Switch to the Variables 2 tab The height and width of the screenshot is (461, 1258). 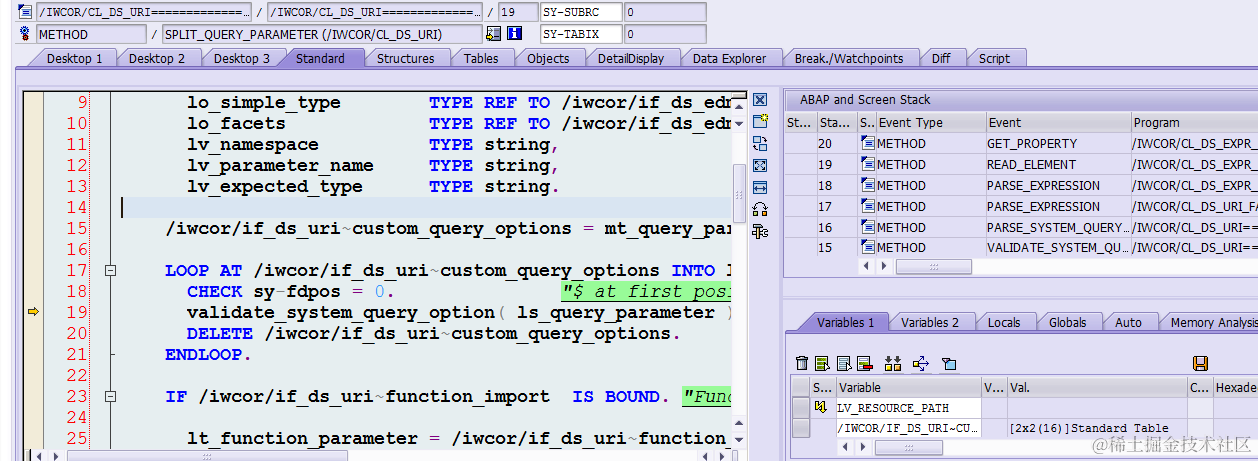930,322
